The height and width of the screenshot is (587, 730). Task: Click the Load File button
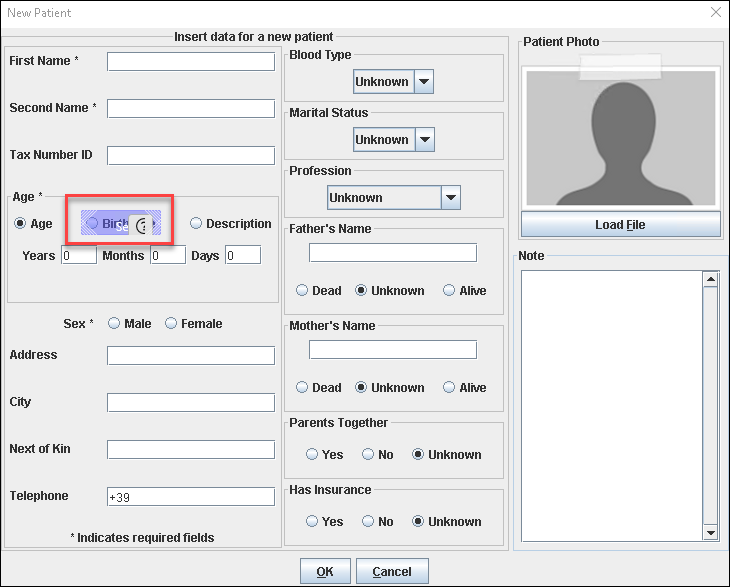pyautogui.click(x=620, y=225)
